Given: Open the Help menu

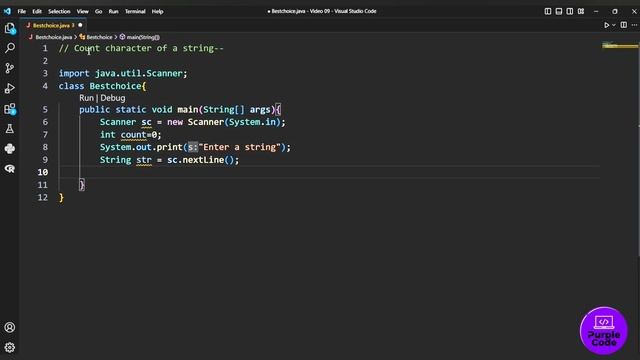Looking at the screenshot, I should point(158,11).
